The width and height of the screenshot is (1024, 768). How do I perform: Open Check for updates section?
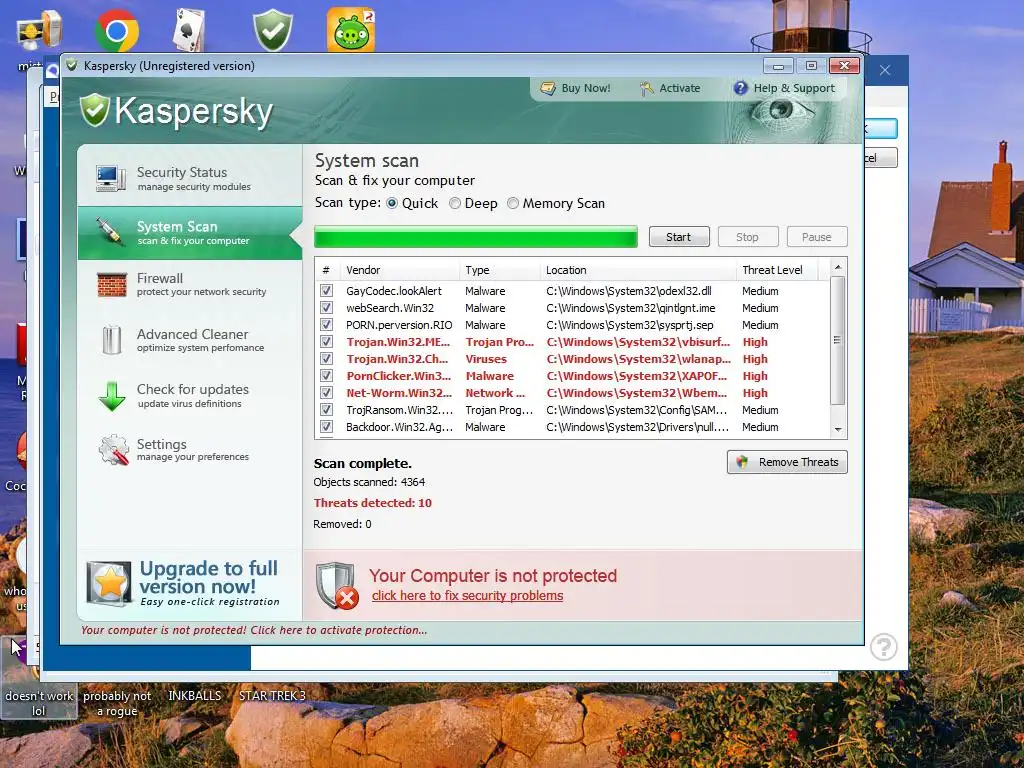click(189, 395)
